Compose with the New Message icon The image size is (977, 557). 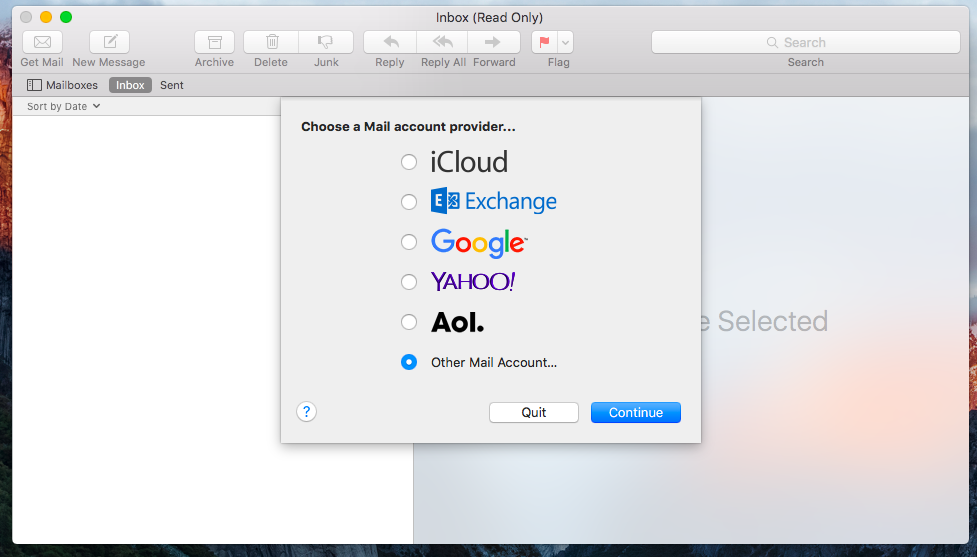click(110, 42)
